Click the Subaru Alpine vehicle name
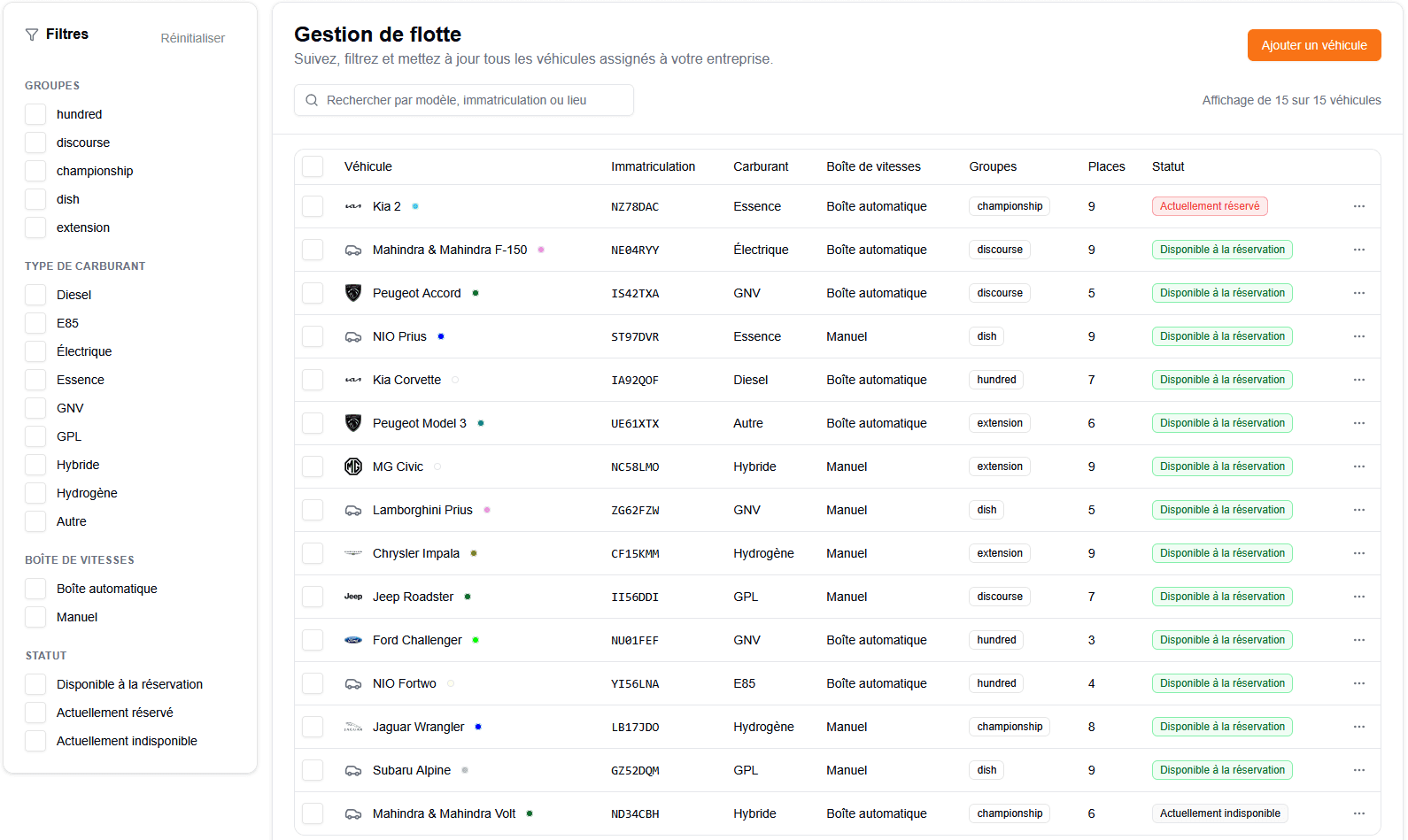1408x840 pixels. (x=412, y=770)
